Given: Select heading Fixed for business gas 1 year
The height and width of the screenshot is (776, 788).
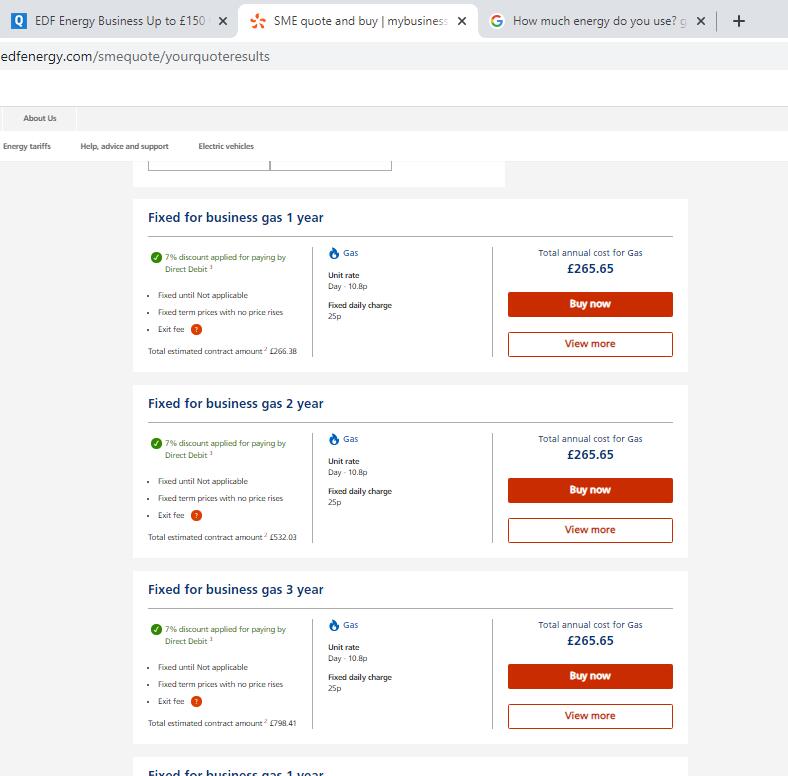Looking at the screenshot, I should (236, 218).
